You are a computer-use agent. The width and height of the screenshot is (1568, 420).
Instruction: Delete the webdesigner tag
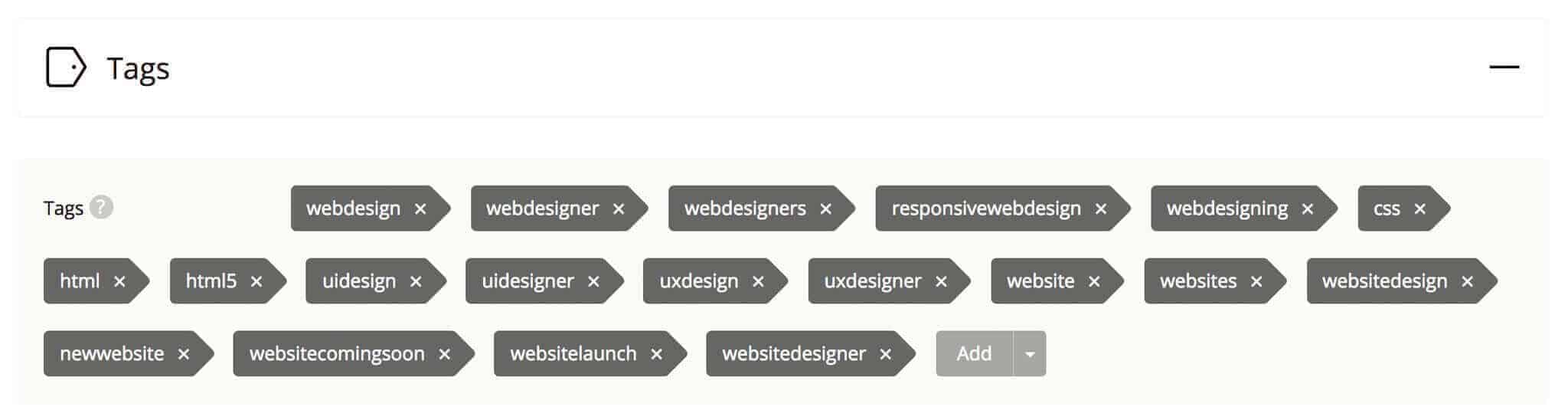pos(619,208)
